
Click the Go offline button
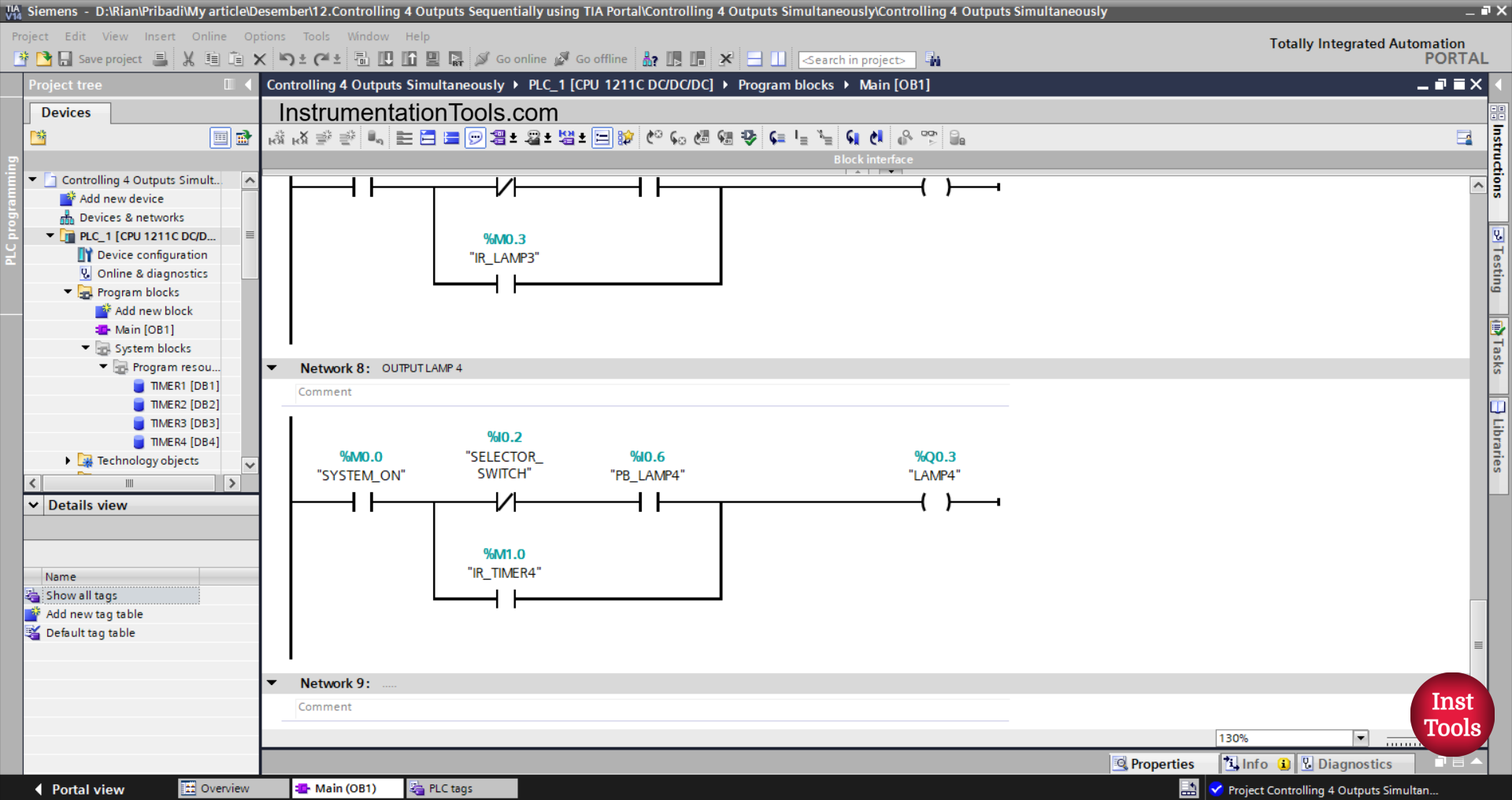tap(591, 59)
